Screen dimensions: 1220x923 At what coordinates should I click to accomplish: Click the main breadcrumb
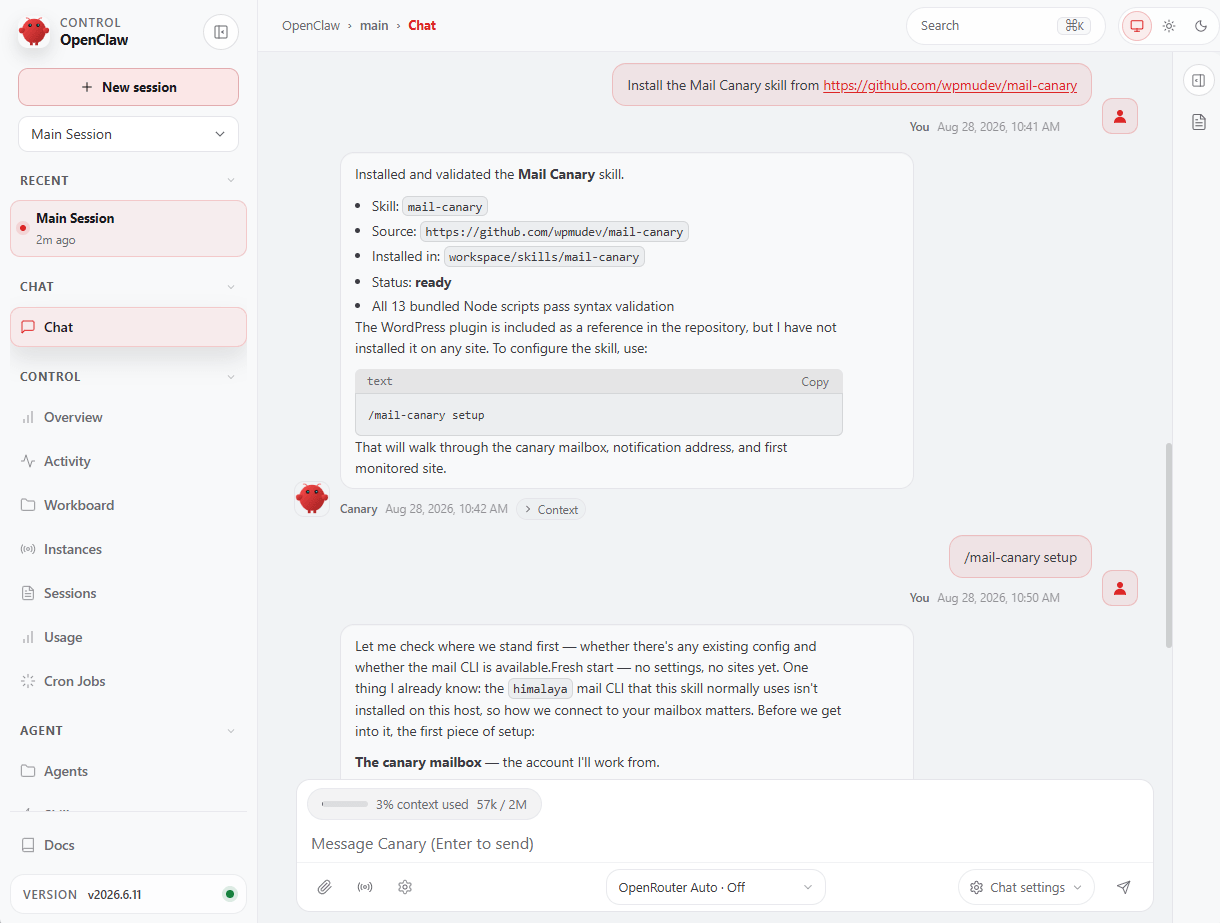(x=374, y=25)
